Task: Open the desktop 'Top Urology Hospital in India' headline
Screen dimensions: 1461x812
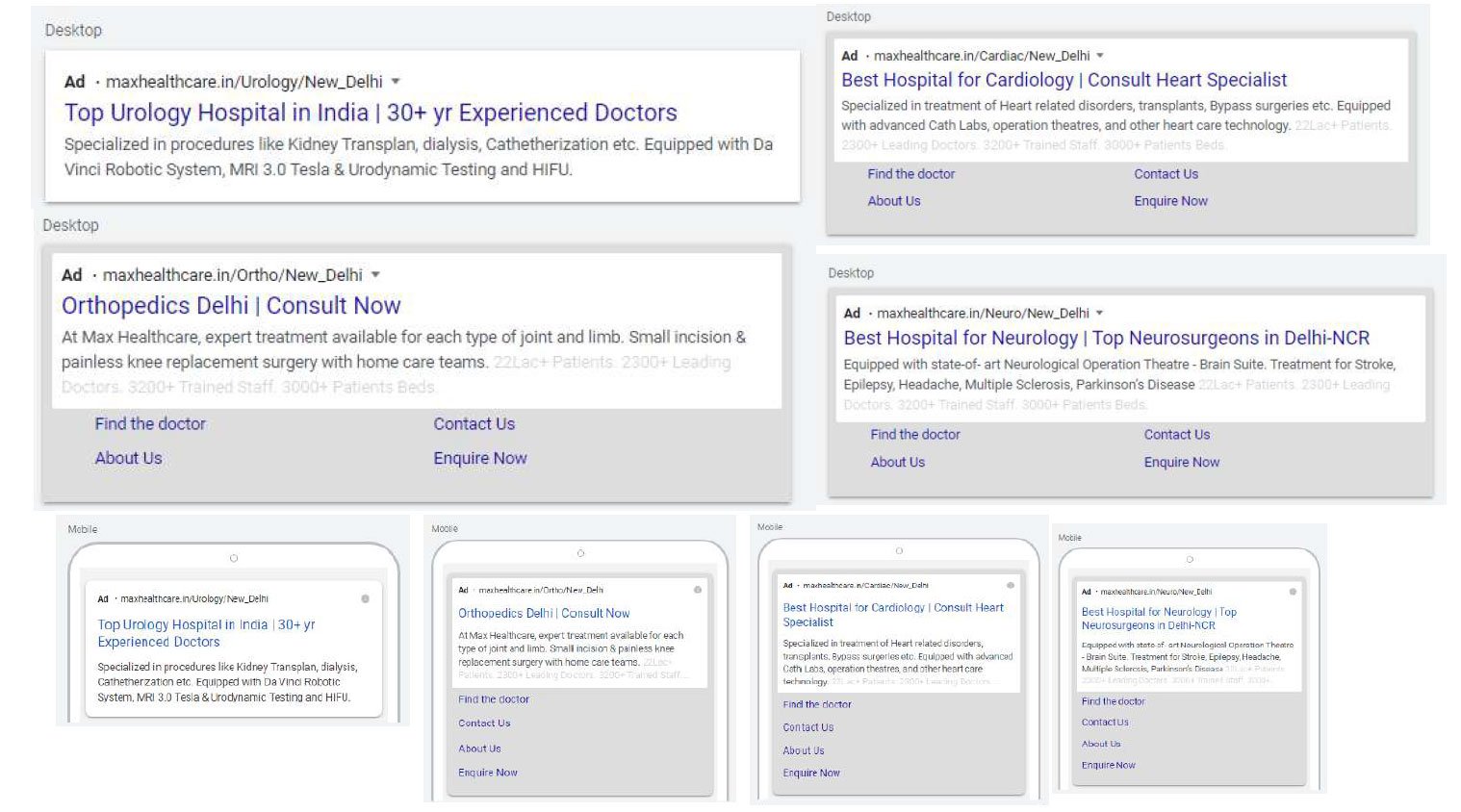Action: click(371, 113)
